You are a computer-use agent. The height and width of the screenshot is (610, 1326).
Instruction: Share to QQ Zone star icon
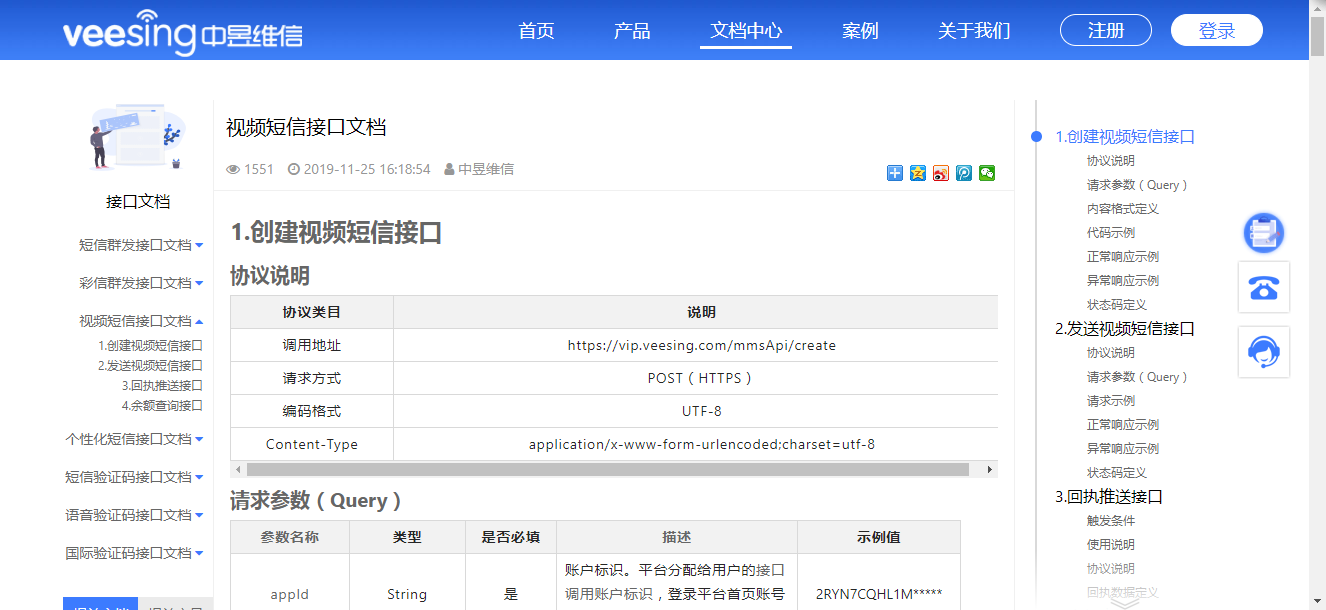pyautogui.click(x=918, y=173)
